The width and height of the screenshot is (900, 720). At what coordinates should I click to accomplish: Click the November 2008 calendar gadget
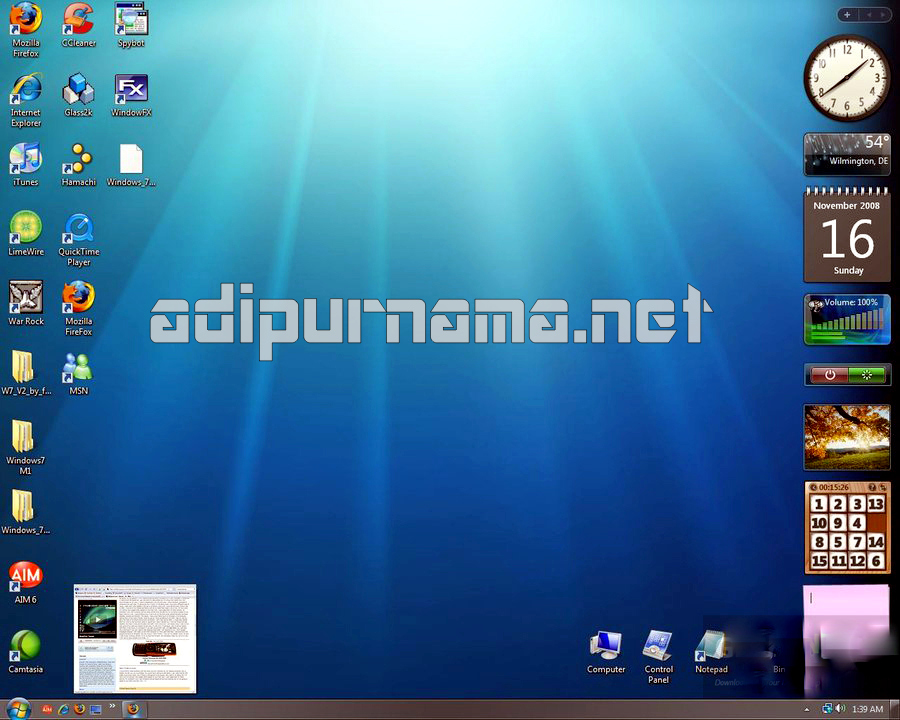pos(847,235)
